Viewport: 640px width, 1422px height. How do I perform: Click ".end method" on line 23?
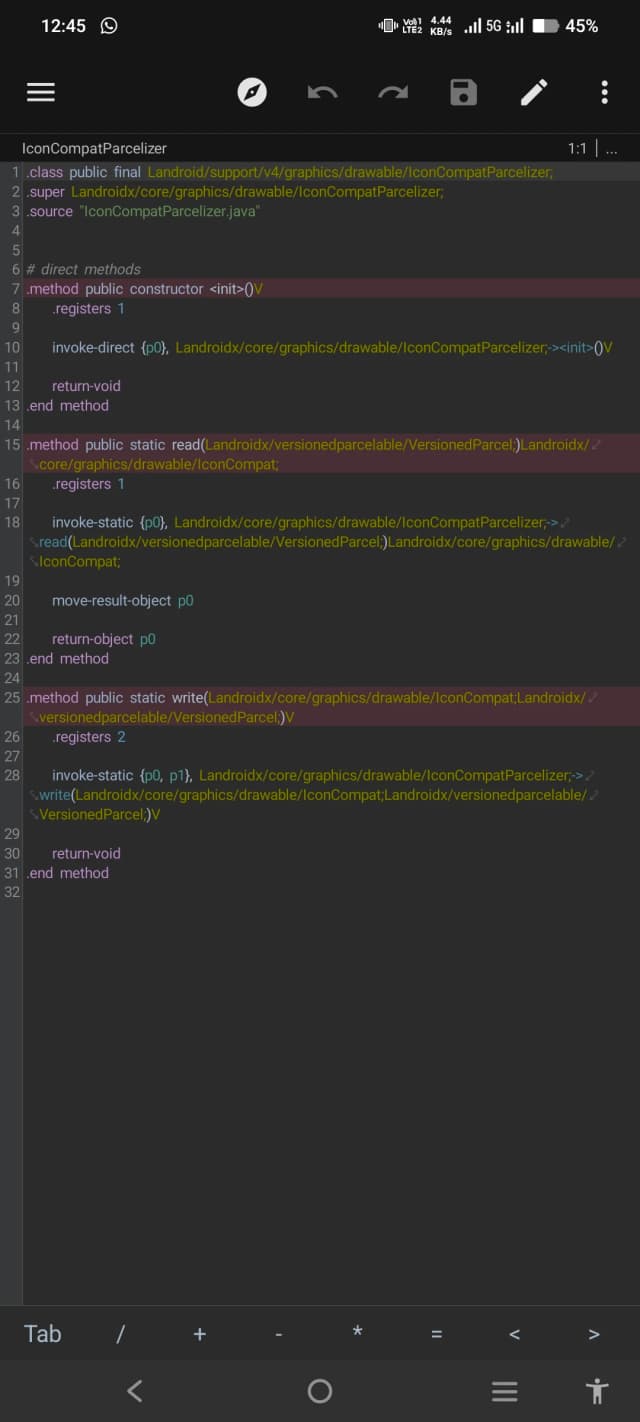coord(68,658)
